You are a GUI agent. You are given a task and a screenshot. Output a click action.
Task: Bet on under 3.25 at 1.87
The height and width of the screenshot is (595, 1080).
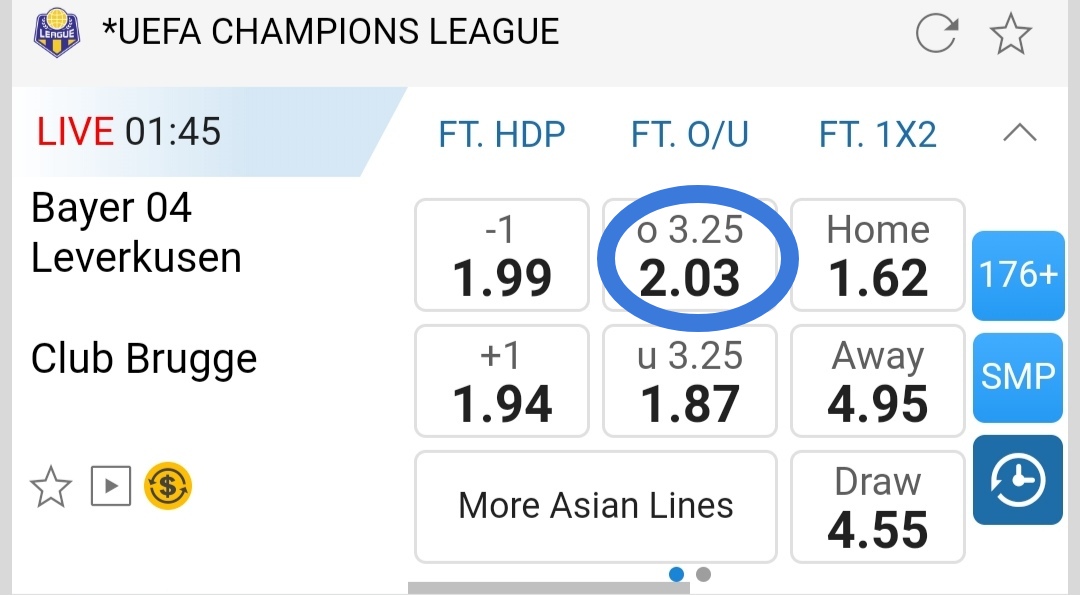[x=690, y=381]
